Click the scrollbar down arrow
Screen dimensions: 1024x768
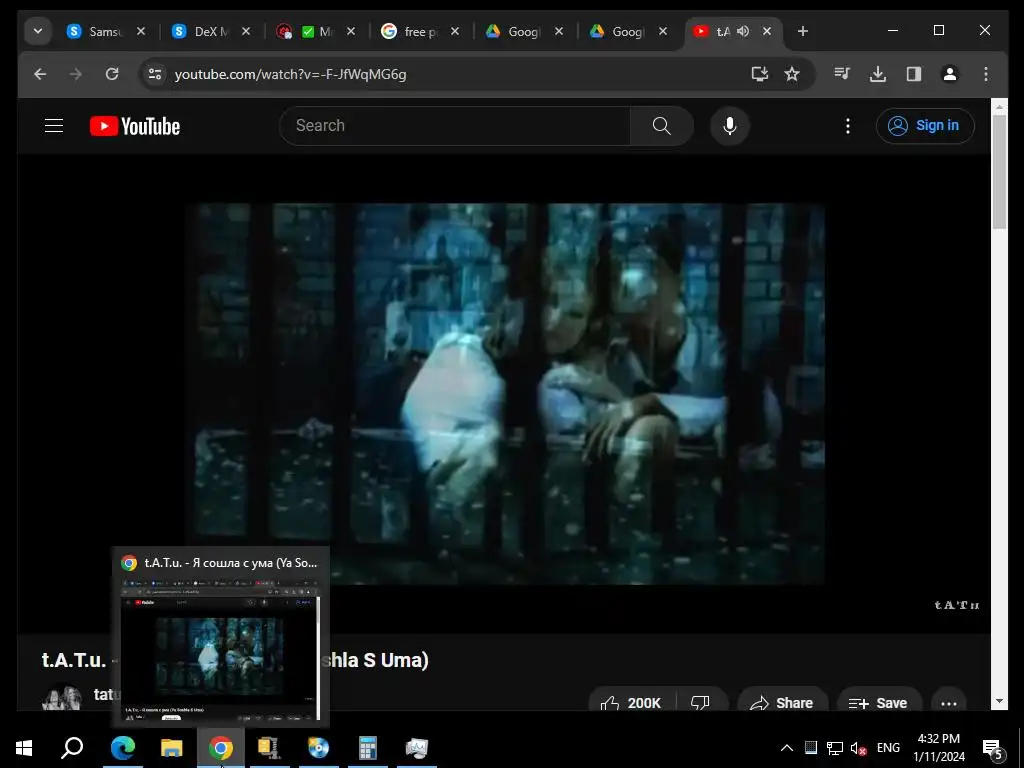(x=999, y=701)
